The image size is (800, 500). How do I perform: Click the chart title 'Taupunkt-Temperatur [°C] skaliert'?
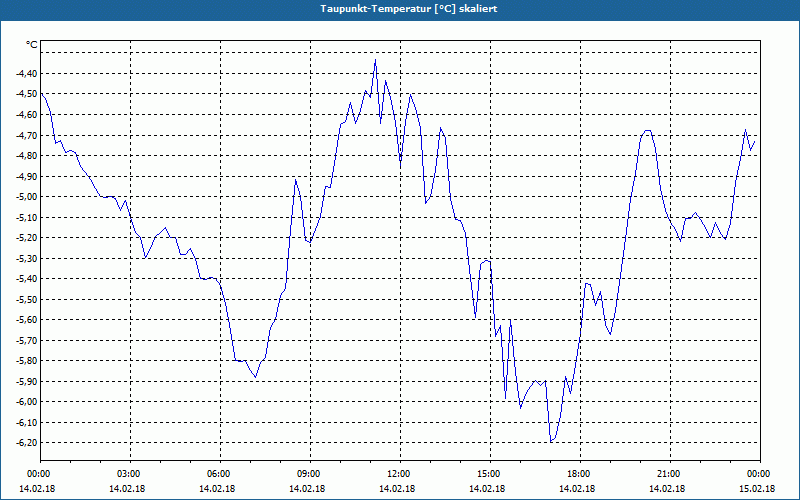pos(409,9)
